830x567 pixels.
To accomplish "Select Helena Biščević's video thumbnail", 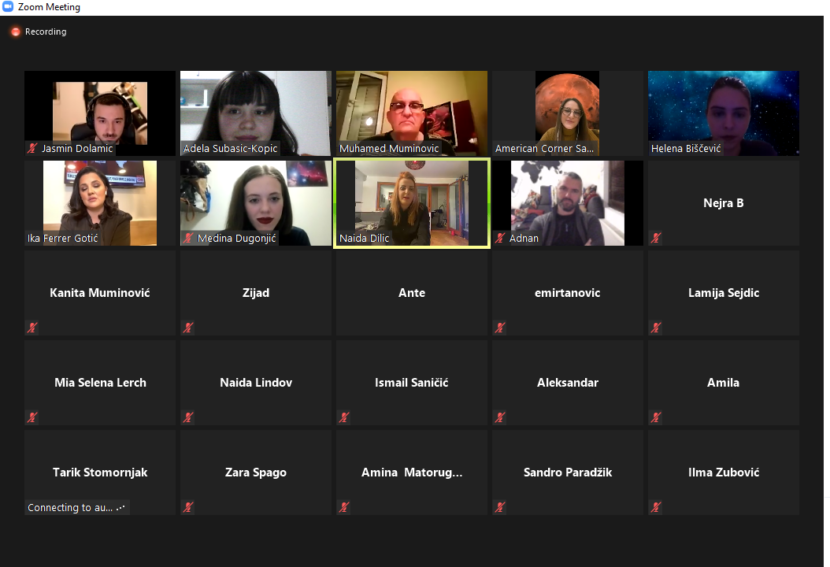I will coord(724,113).
